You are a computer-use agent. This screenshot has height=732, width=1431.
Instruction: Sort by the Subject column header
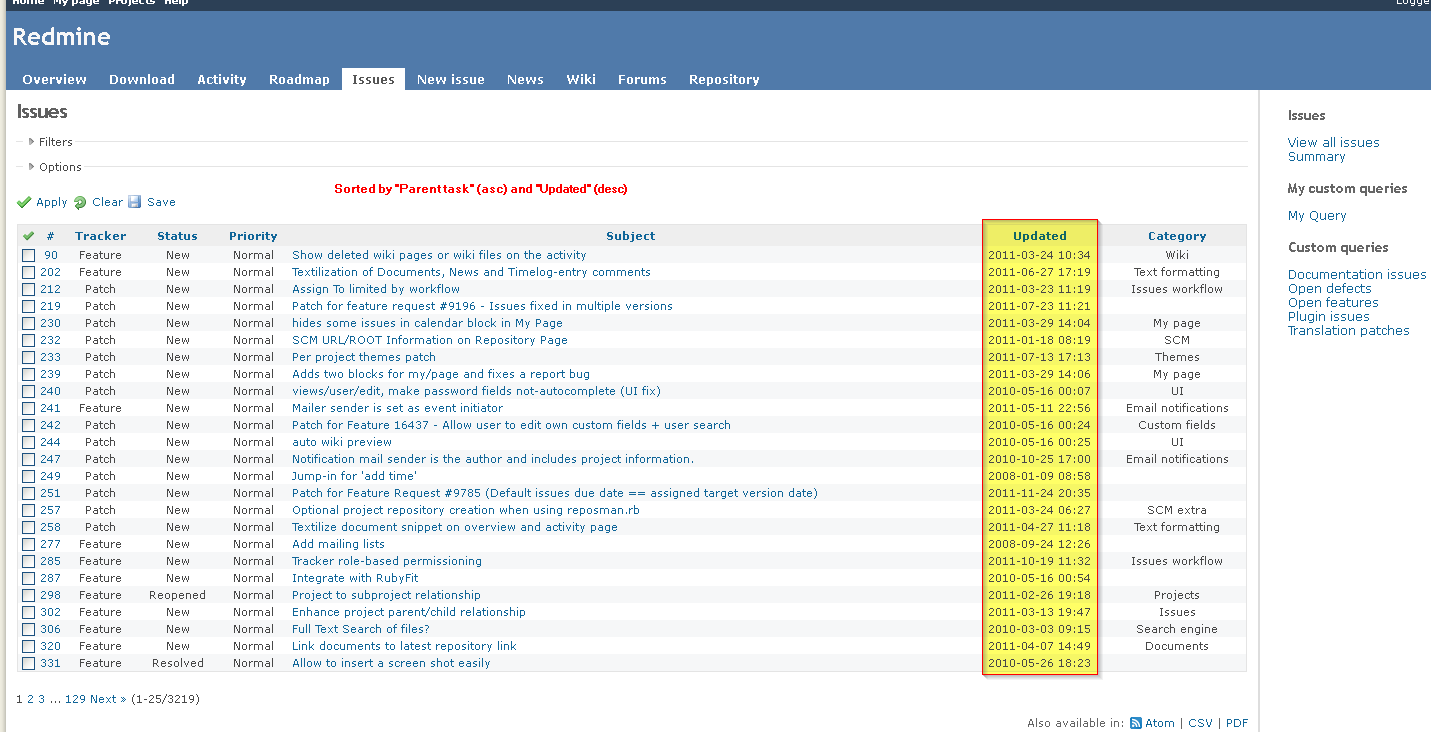click(x=630, y=237)
